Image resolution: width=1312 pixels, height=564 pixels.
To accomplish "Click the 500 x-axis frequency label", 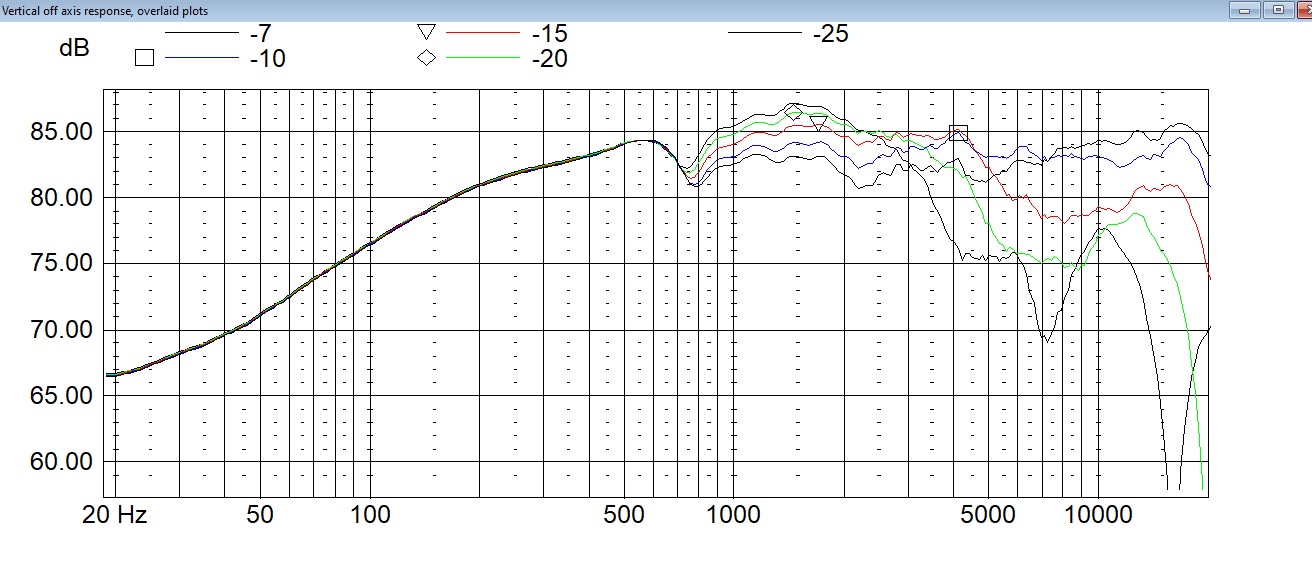I will pos(624,515).
